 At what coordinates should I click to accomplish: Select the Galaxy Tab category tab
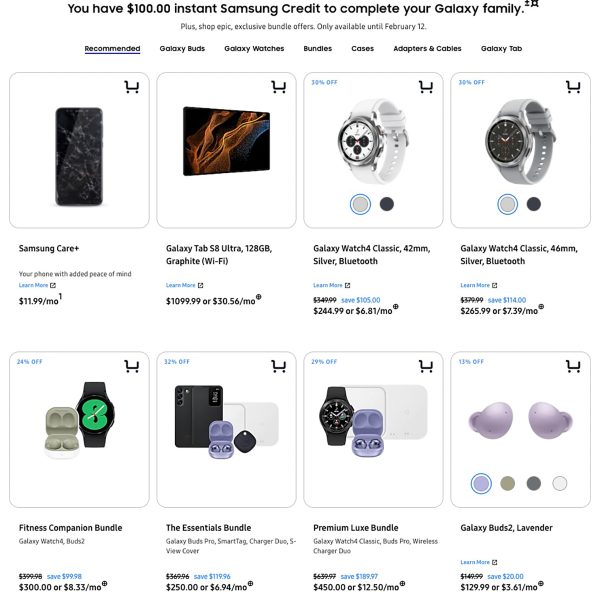coord(501,48)
